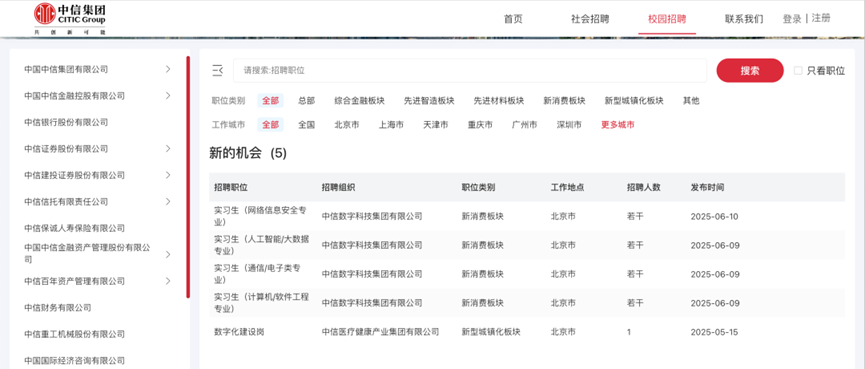The height and width of the screenshot is (369, 865).
Task: Expand 中国中信金融资产管理股份有限公司 chevron
Action: [x=168, y=254]
